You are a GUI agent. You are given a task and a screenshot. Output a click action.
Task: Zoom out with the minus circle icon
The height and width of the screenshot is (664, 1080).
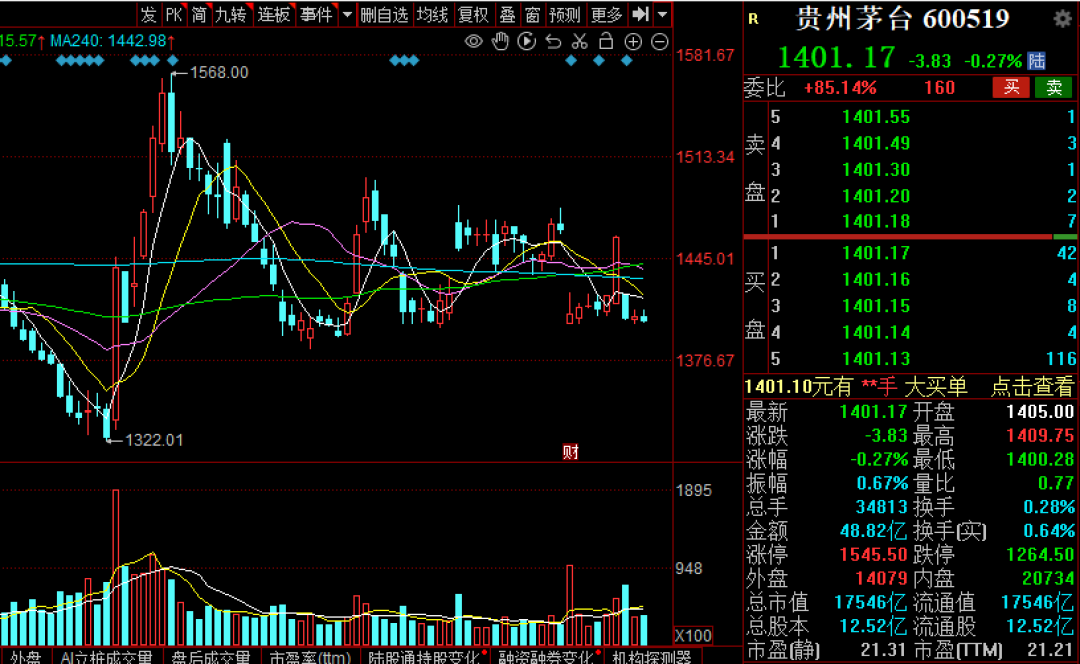659,41
